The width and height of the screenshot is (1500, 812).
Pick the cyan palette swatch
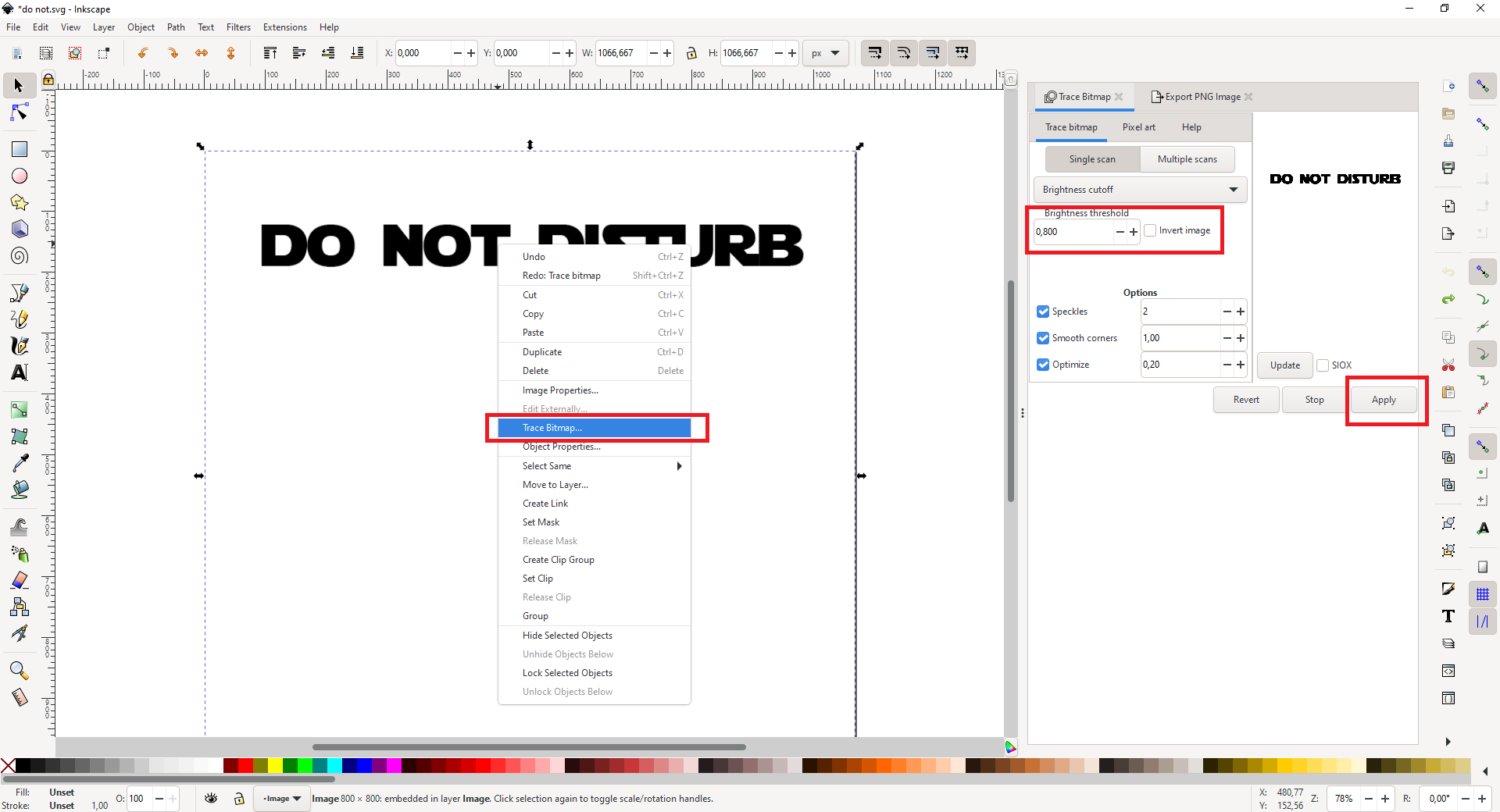pyautogui.click(x=334, y=765)
